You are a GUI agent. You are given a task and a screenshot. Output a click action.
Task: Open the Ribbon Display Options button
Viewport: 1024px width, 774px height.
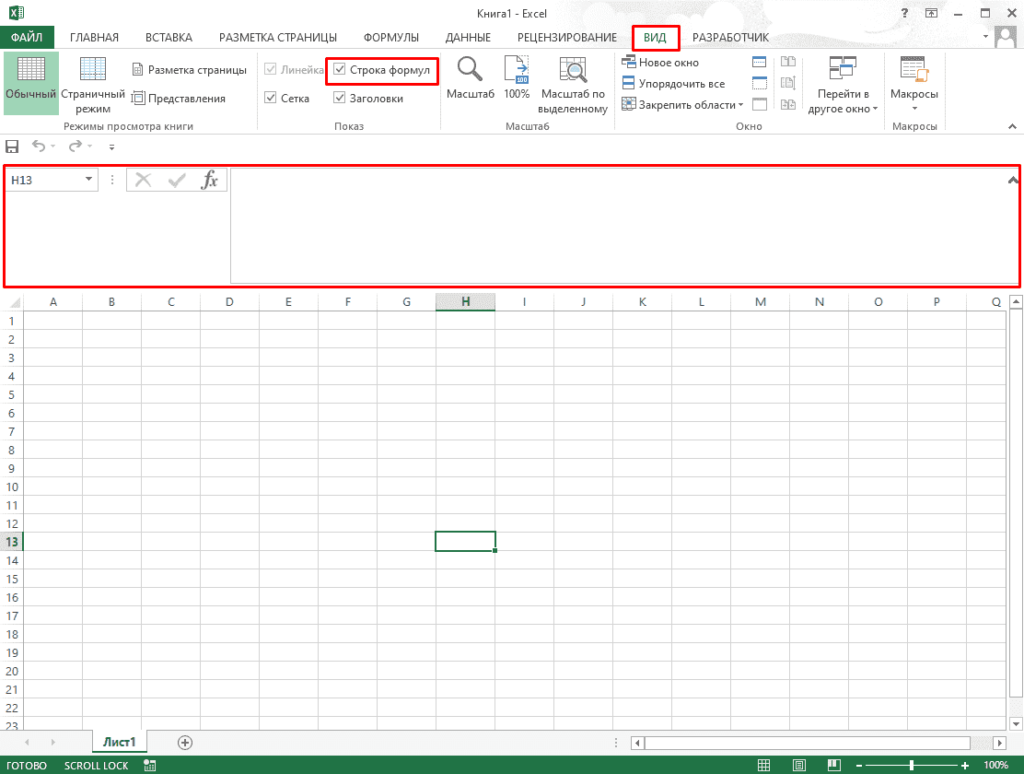931,13
